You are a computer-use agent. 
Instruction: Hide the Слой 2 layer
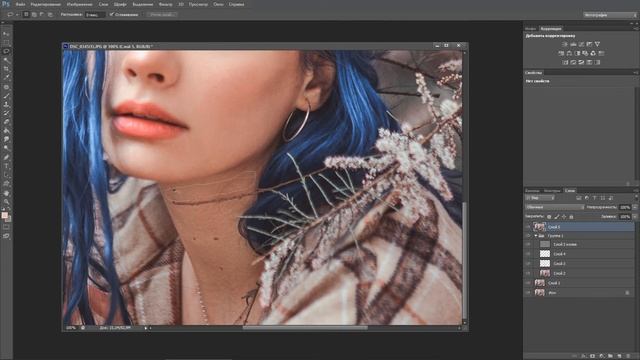528,273
